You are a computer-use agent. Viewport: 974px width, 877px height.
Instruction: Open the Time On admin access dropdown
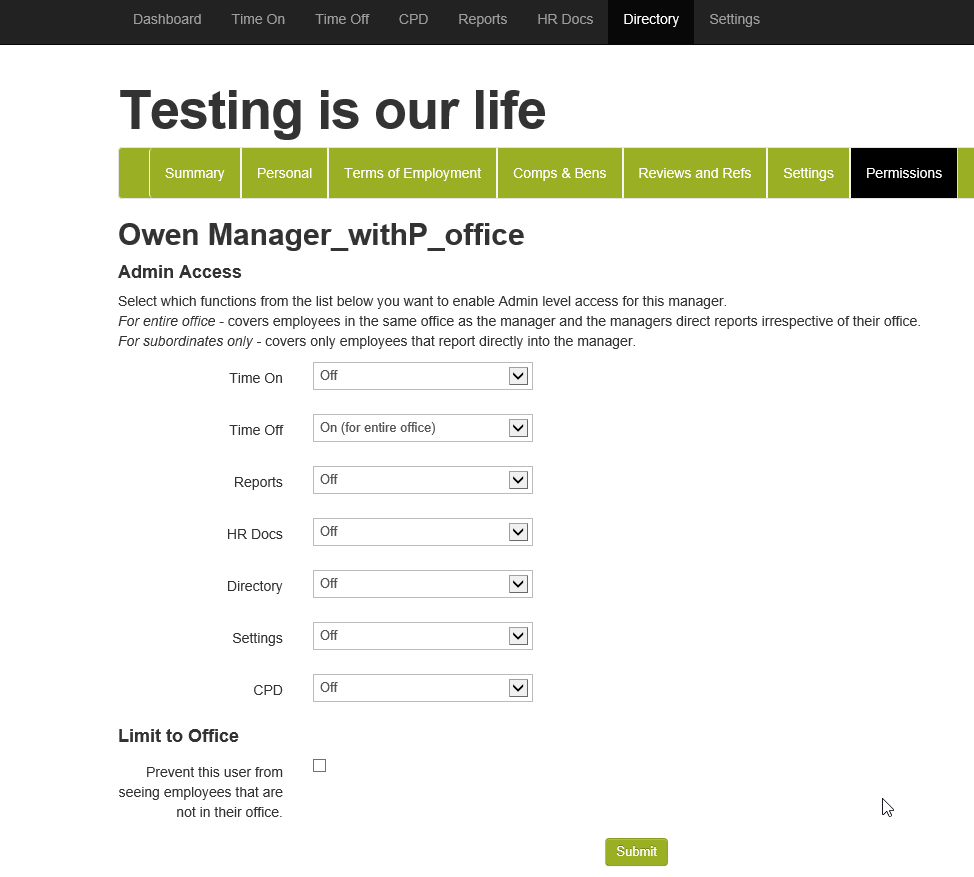click(x=422, y=376)
